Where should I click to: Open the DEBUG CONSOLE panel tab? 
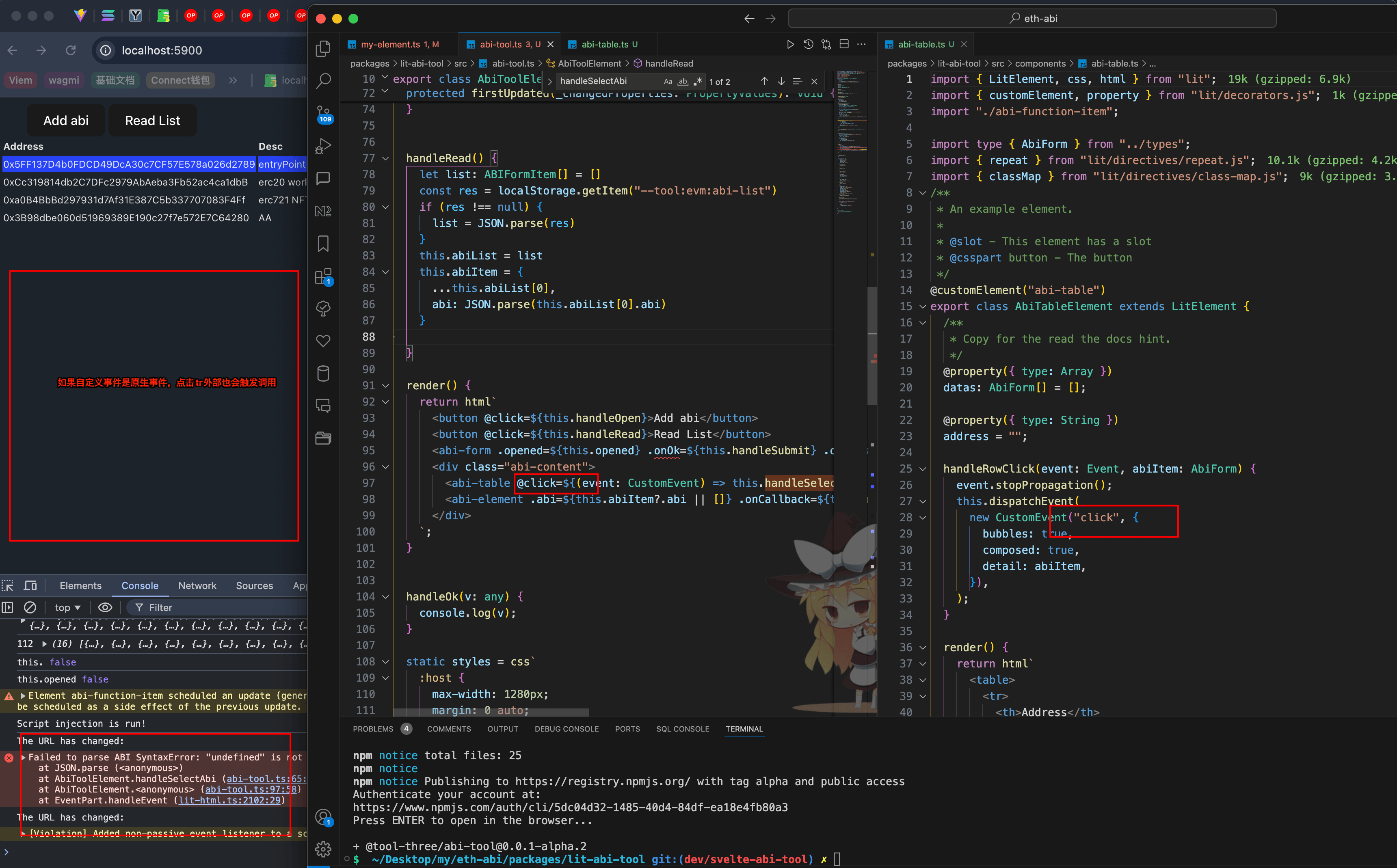(566, 729)
